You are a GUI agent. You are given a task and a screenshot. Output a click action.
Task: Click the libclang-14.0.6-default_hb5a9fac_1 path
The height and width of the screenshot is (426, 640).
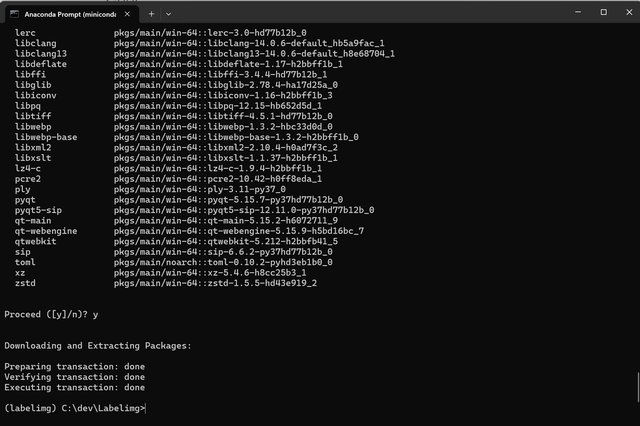[x=249, y=43]
